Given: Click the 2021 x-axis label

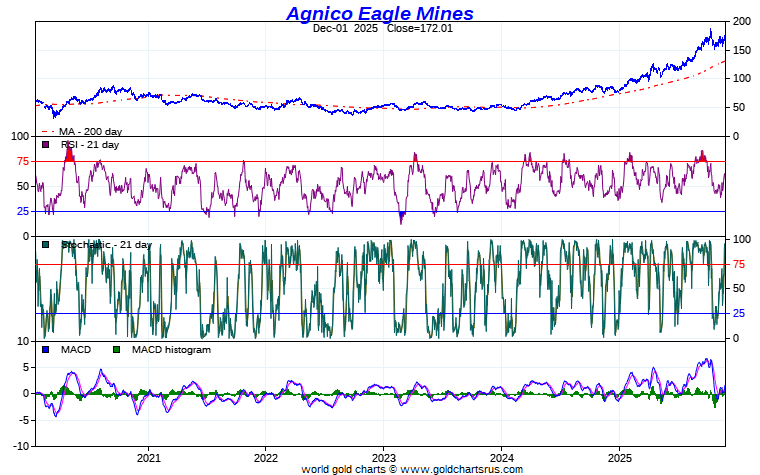Looking at the screenshot, I should tap(149, 458).
